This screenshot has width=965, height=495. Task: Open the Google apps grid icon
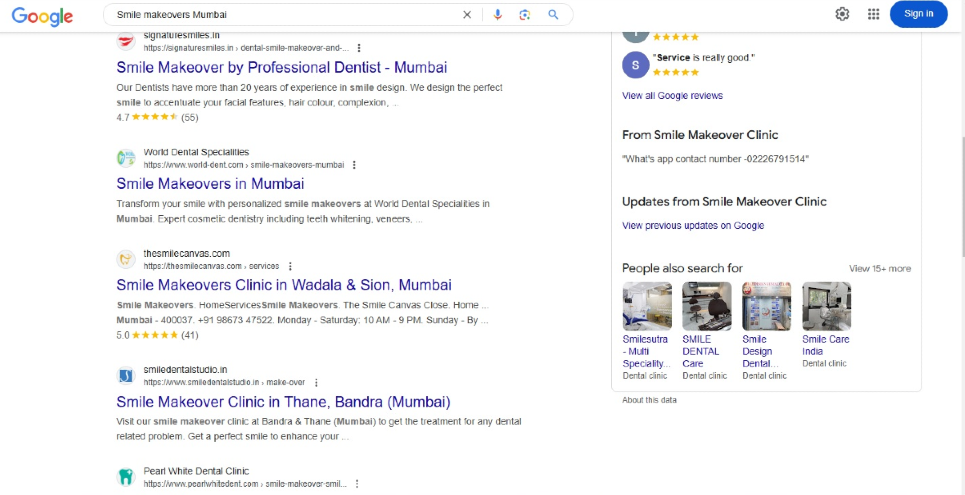[x=873, y=14]
